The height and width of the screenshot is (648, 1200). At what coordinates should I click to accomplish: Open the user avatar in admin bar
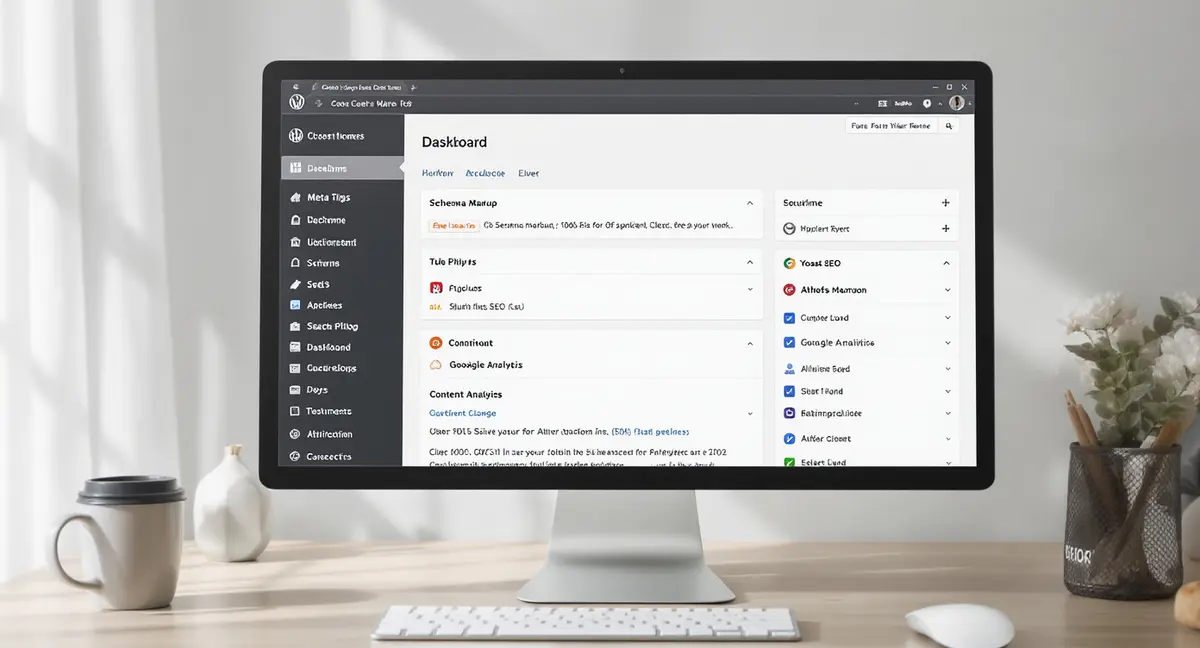tap(957, 103)
